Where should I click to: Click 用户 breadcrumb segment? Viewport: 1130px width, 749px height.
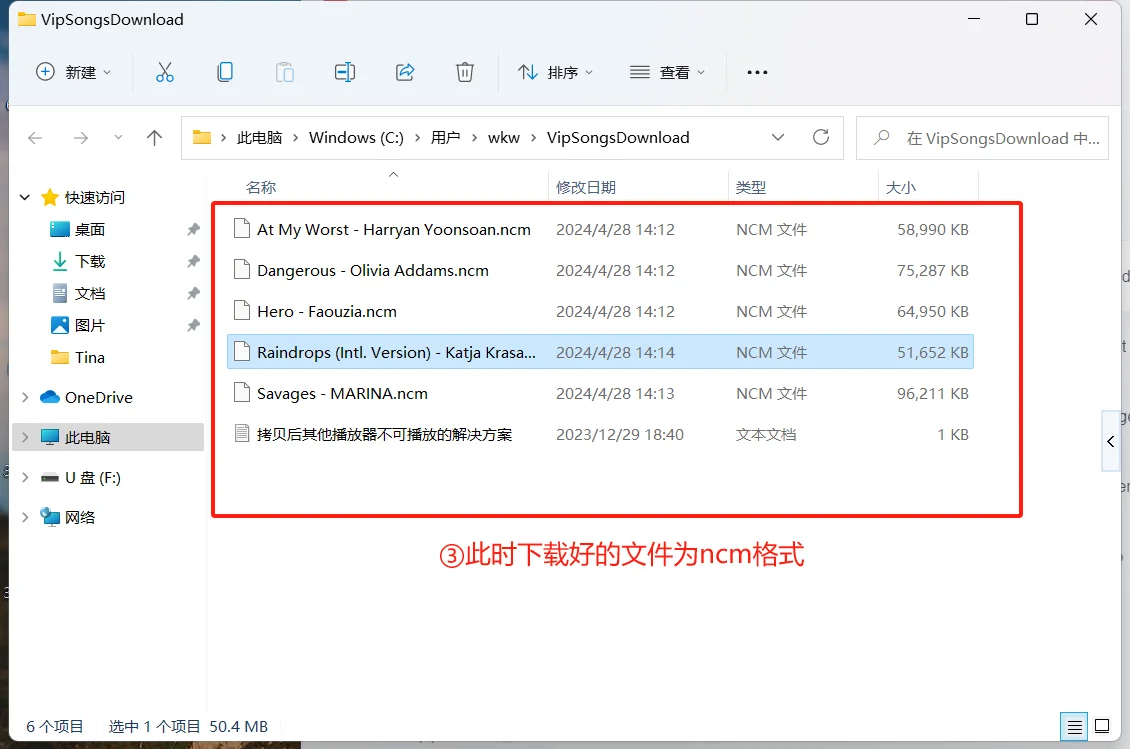445,138
